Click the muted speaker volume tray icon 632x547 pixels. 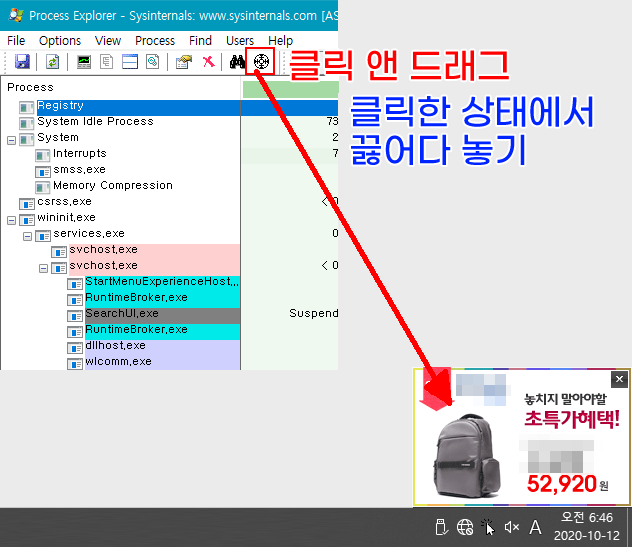tap(512, 527)
